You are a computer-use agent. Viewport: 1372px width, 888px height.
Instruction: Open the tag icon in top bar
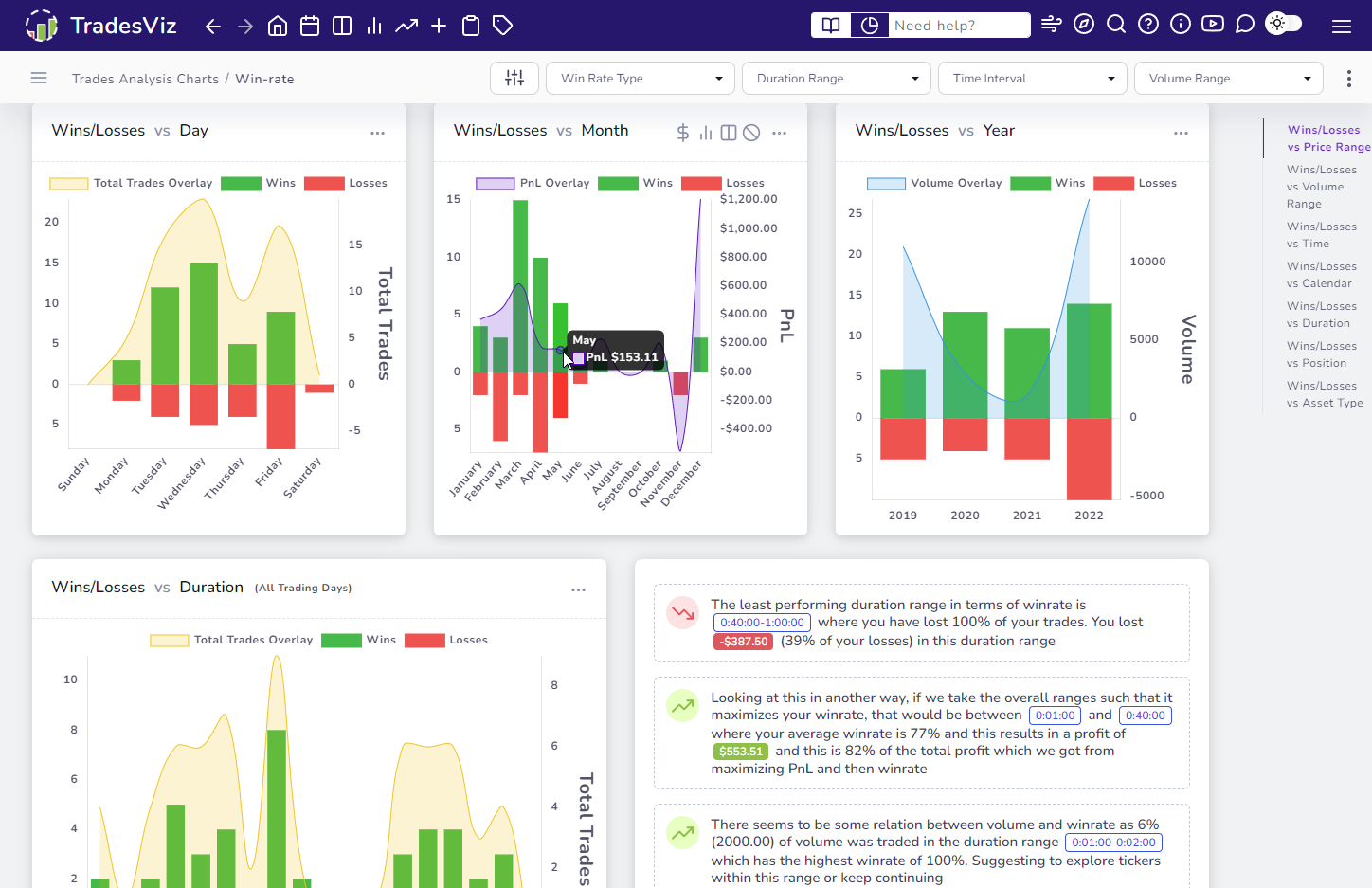point(503,26)
